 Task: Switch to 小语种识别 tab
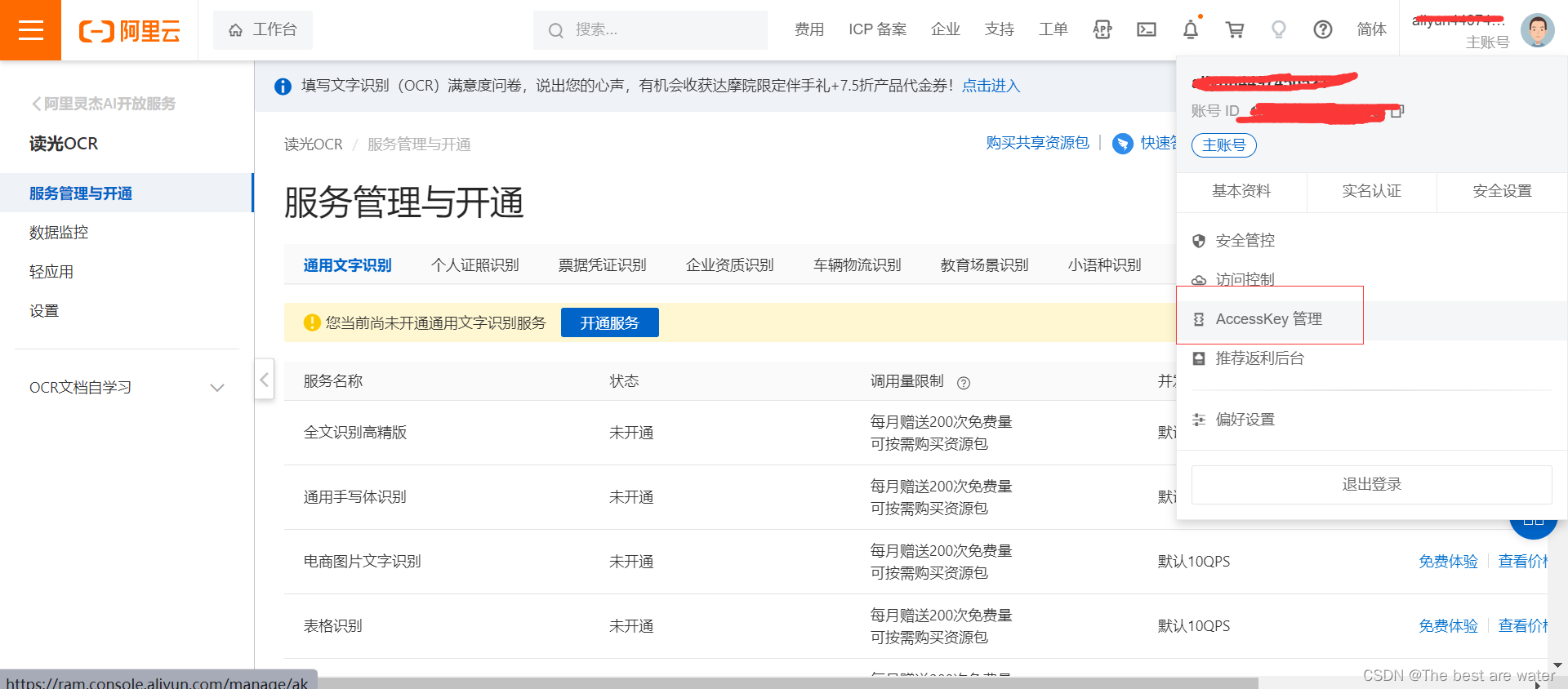click(x=1104, y=265)
